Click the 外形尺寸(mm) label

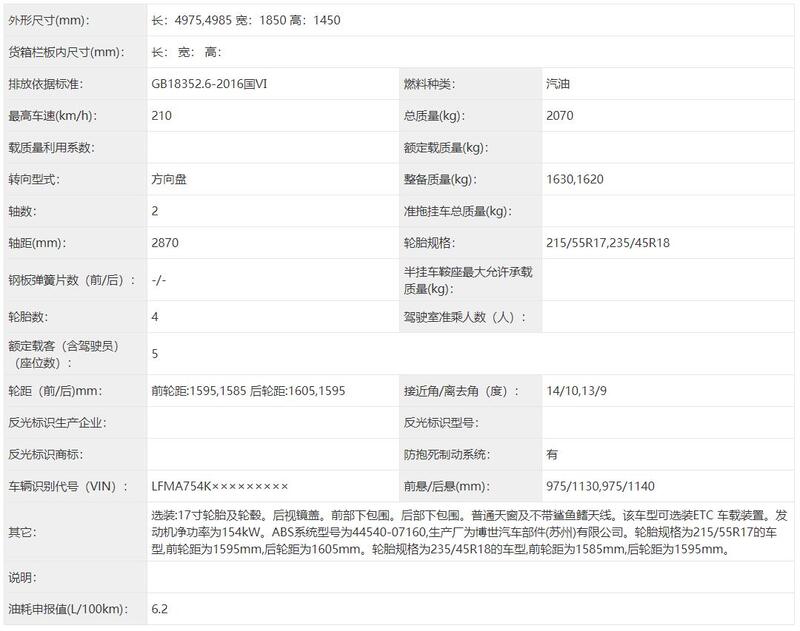coord(48,20)
